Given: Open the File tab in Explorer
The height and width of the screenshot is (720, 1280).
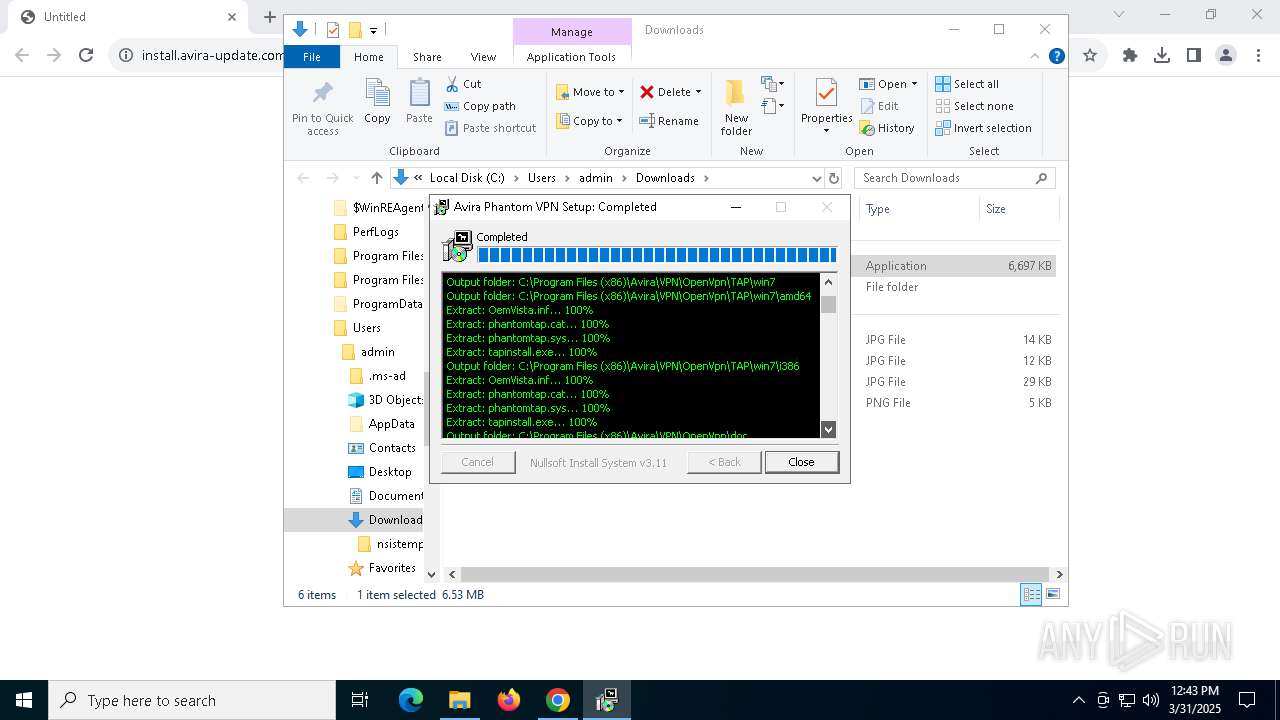Looking at the screenshot, I should point(312,57).
